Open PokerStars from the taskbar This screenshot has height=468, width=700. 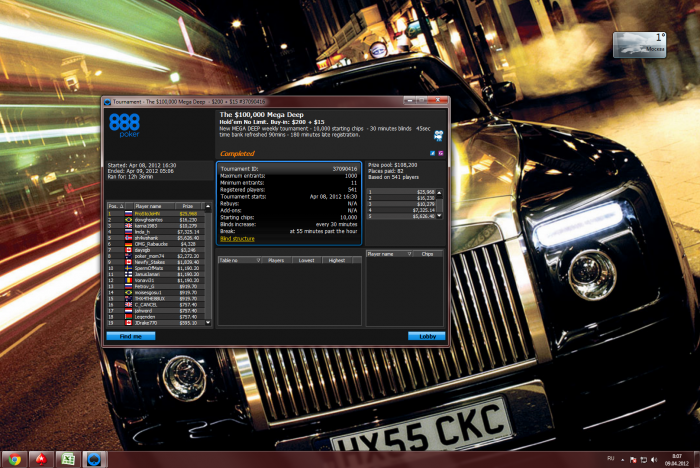41,459
